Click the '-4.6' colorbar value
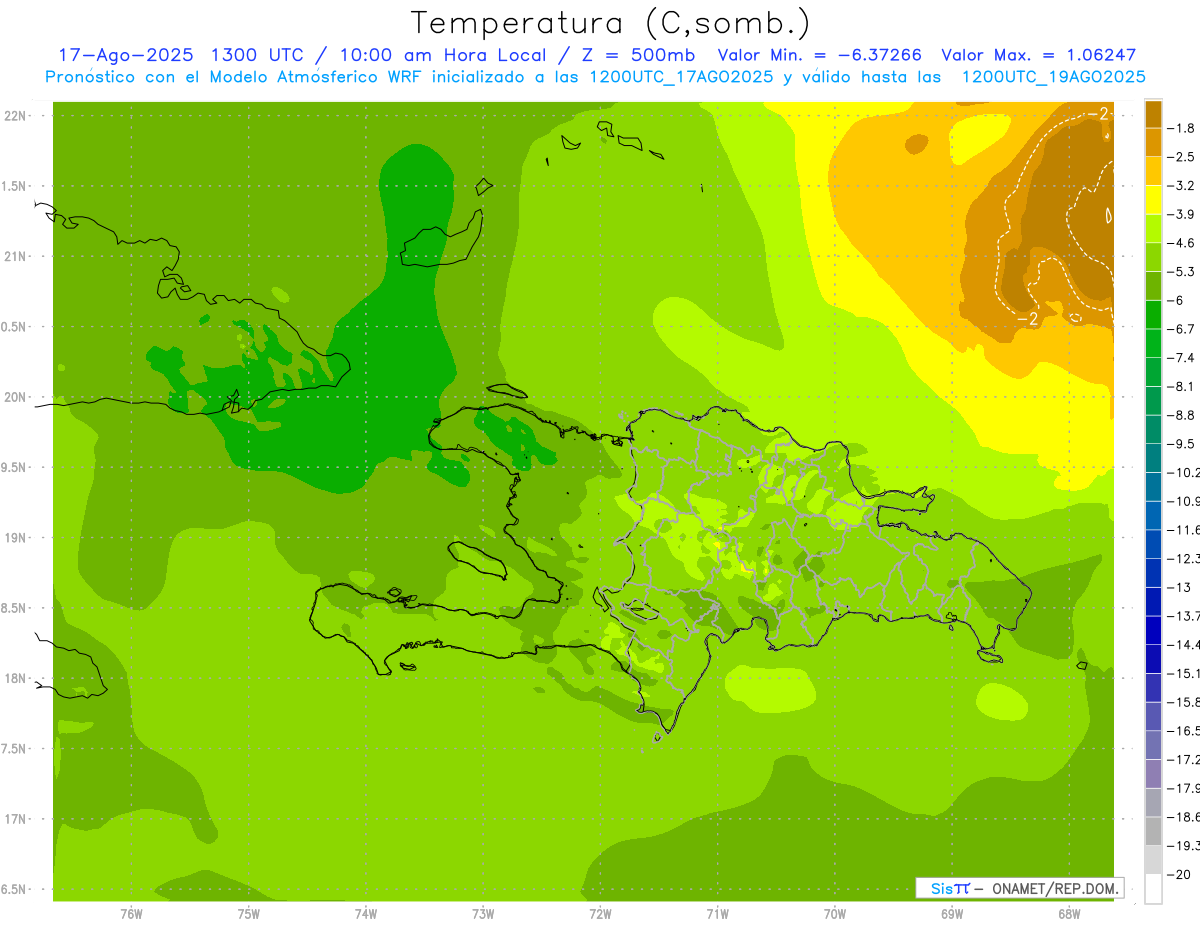 (x=1181, y=243)
